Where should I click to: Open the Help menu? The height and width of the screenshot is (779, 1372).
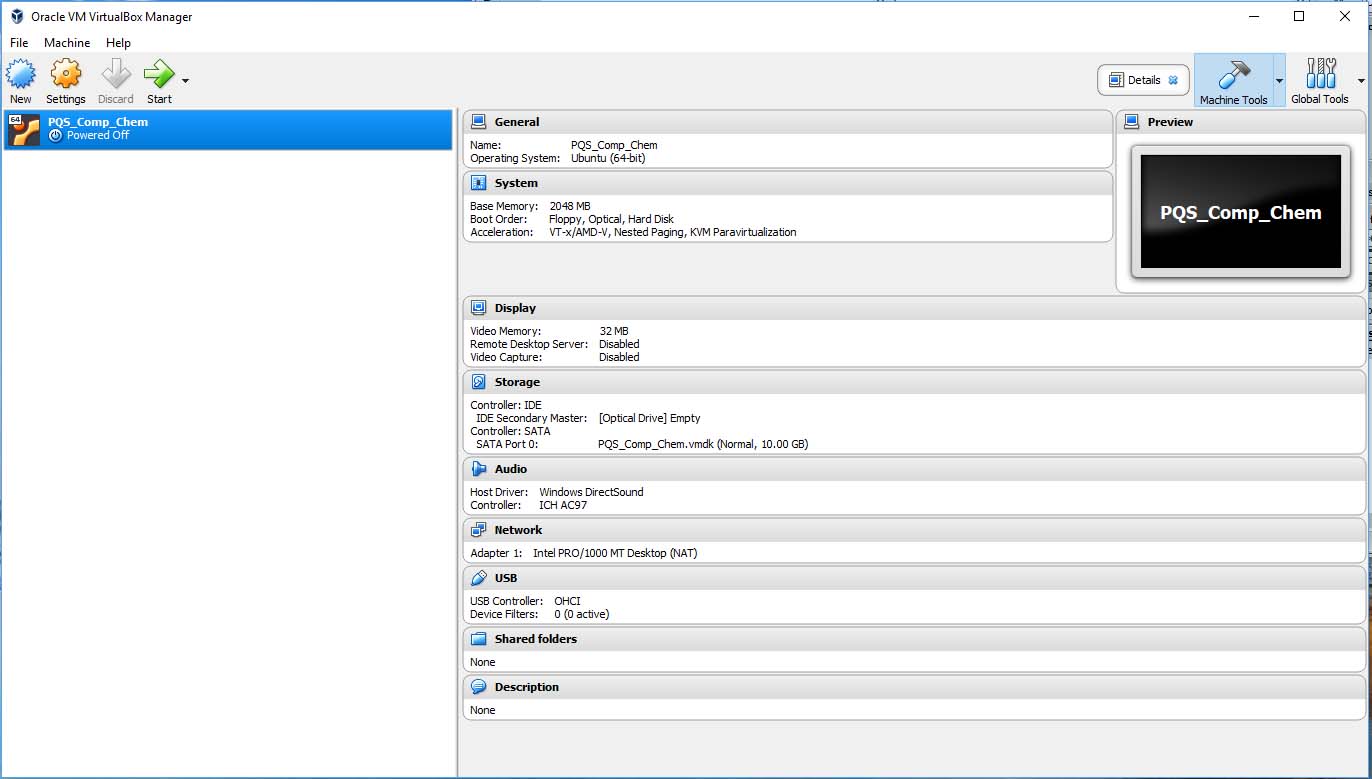(118, 43)
